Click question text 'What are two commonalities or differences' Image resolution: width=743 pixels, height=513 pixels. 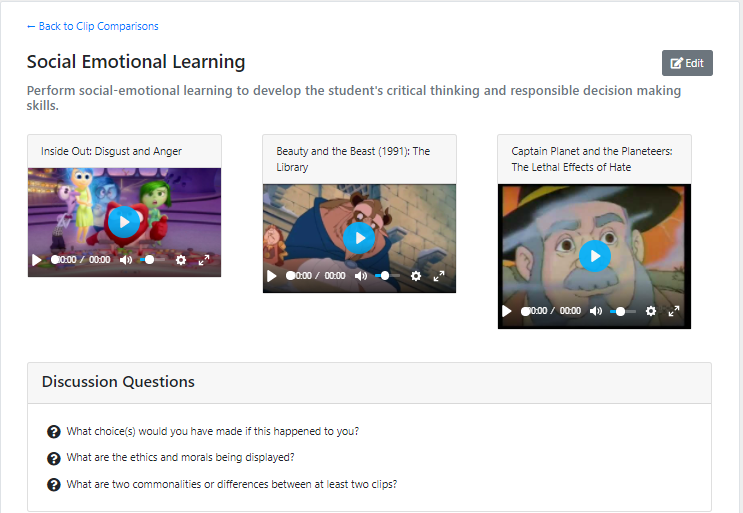click(x=232, y=484)
